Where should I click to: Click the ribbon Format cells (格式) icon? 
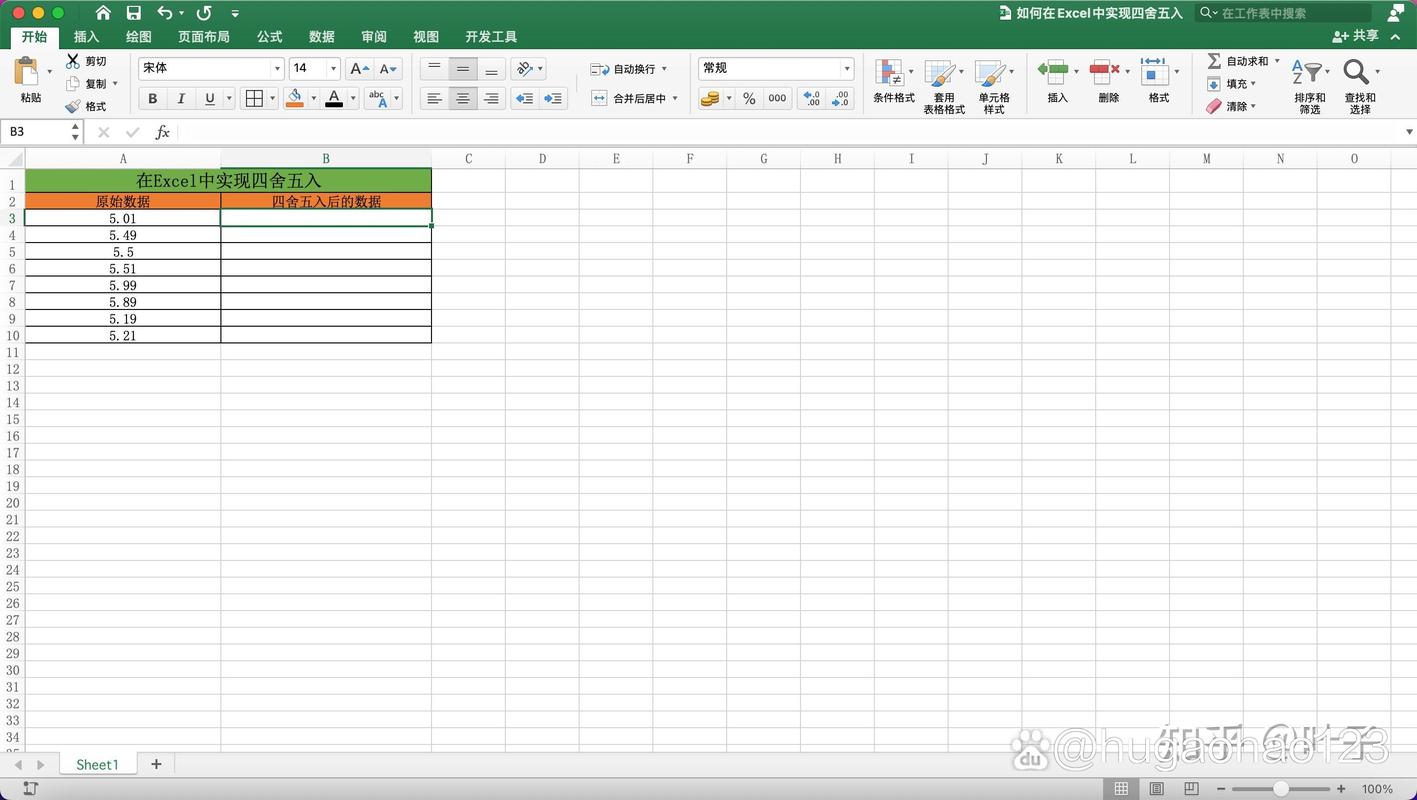[x=1155, y=72]
